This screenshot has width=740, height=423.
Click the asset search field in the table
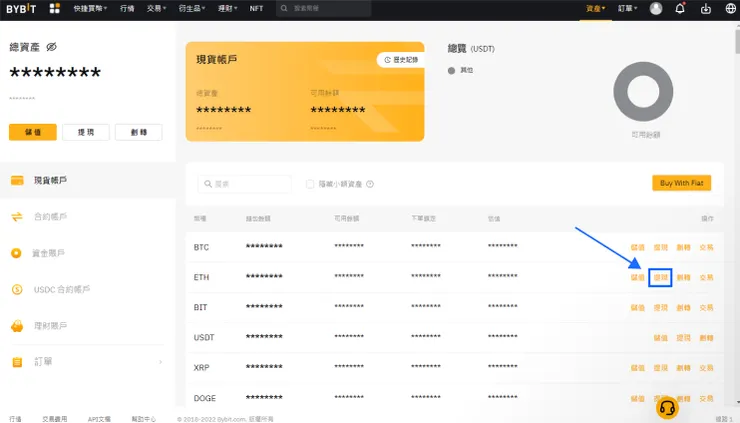pyautogui.click(x=244, y=184)
